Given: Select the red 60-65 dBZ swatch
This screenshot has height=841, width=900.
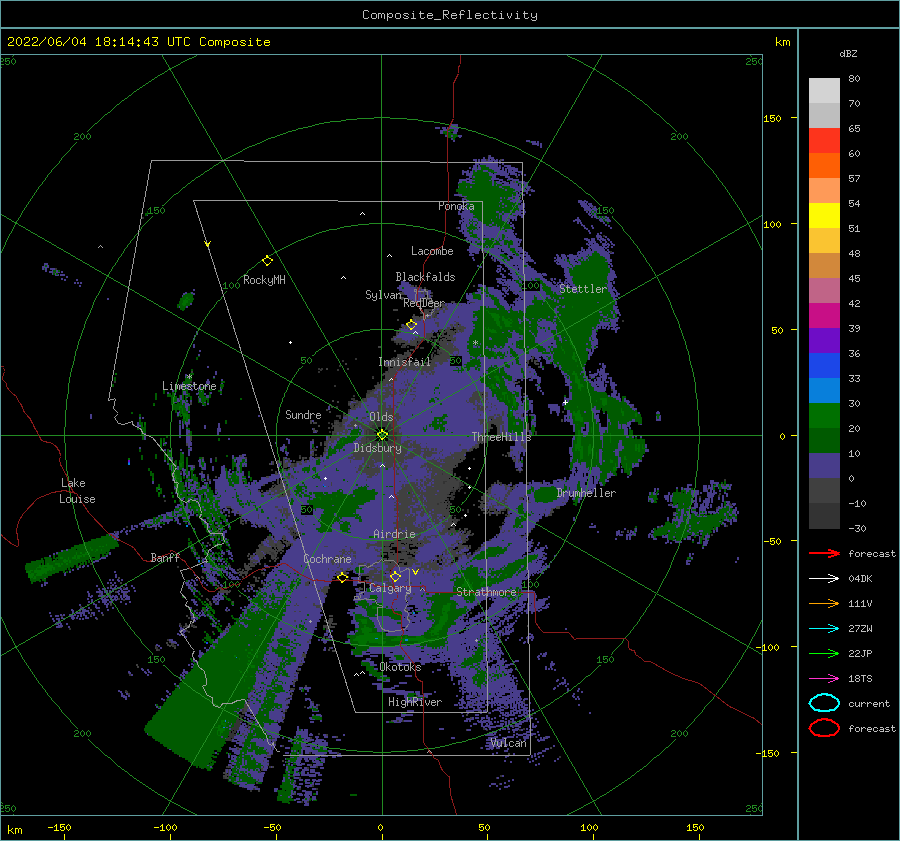Looking at the screenshot, I should pos(824,141).
